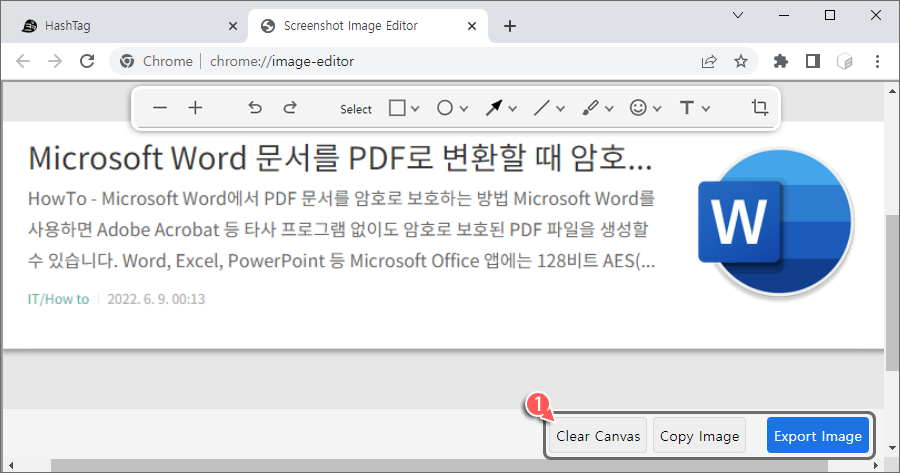900x473 pixels.
Task: Pick the Arrow drawing tool
Action: [x=494, y=108]
